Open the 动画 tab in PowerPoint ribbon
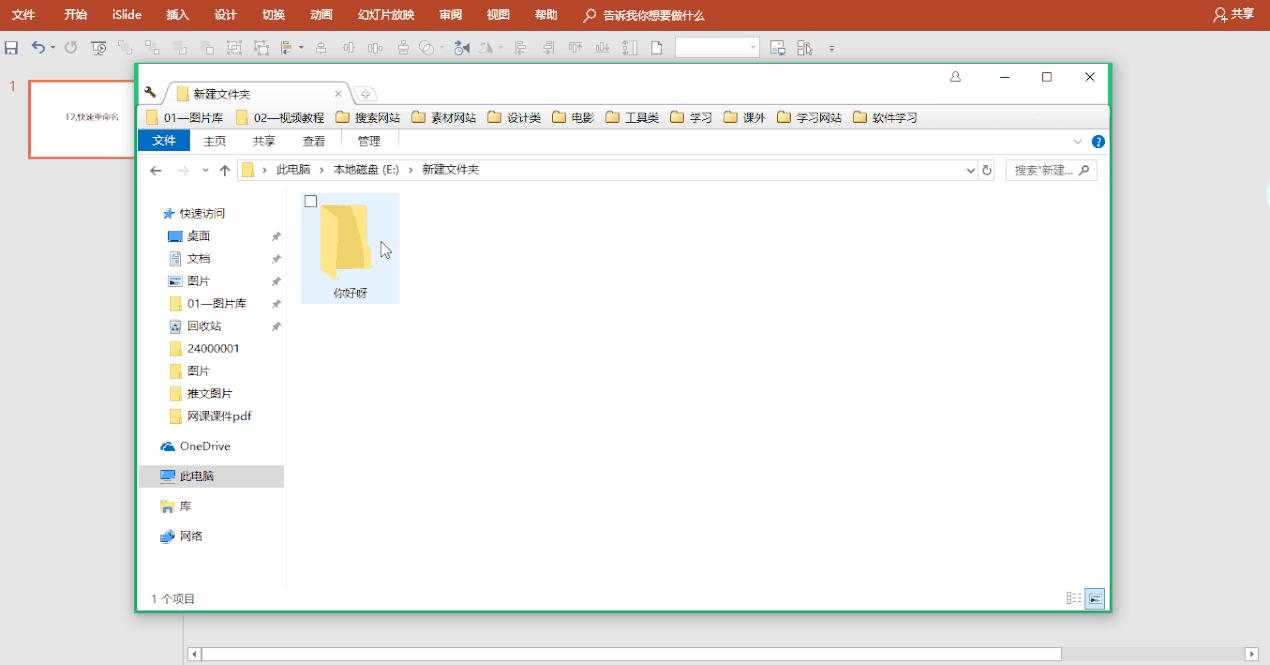This screenshot has height=665, width=1270. click(319, 15)
